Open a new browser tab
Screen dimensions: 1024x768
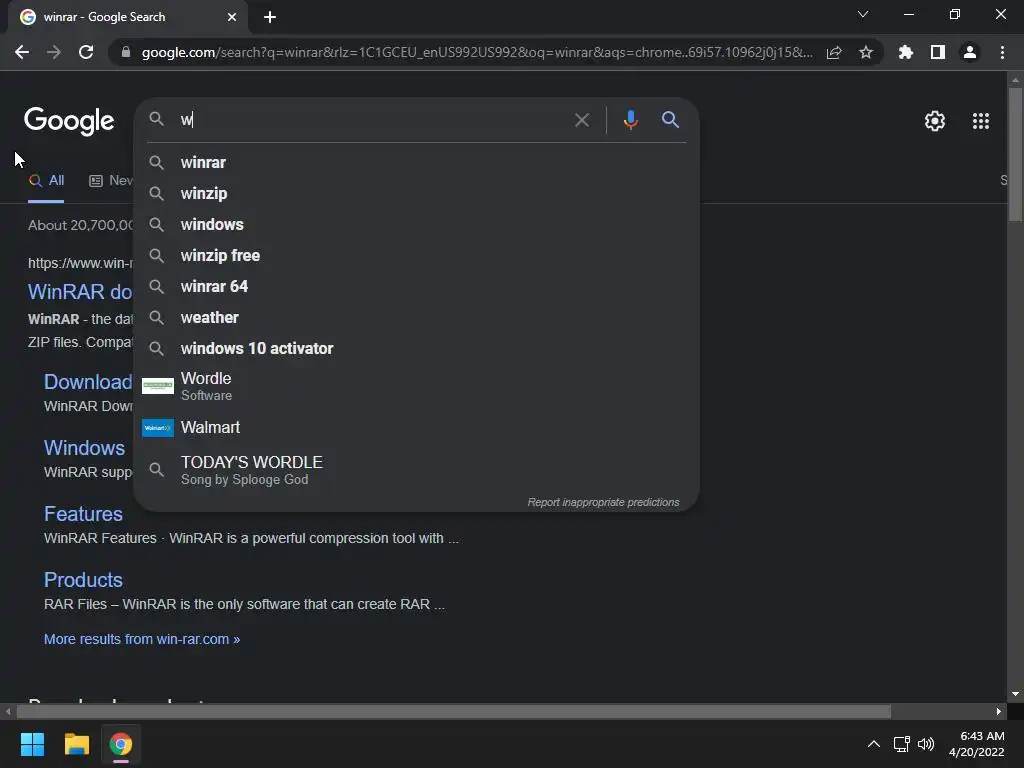(x=270, y=18)
